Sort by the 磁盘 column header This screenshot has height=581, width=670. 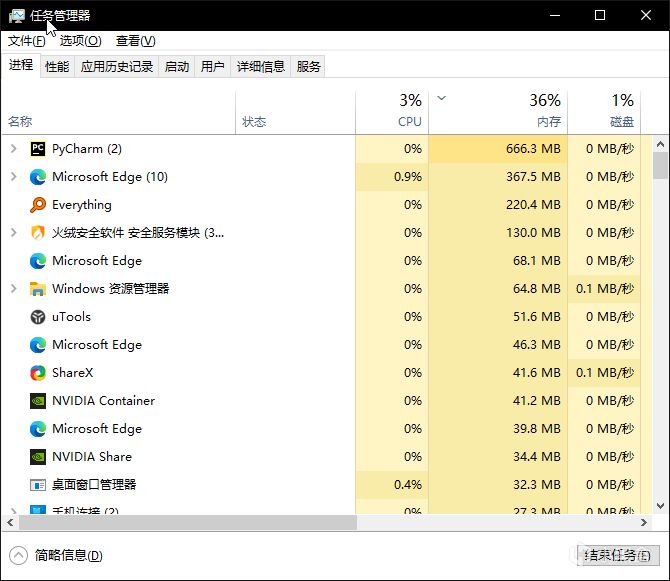click(604, 113)
